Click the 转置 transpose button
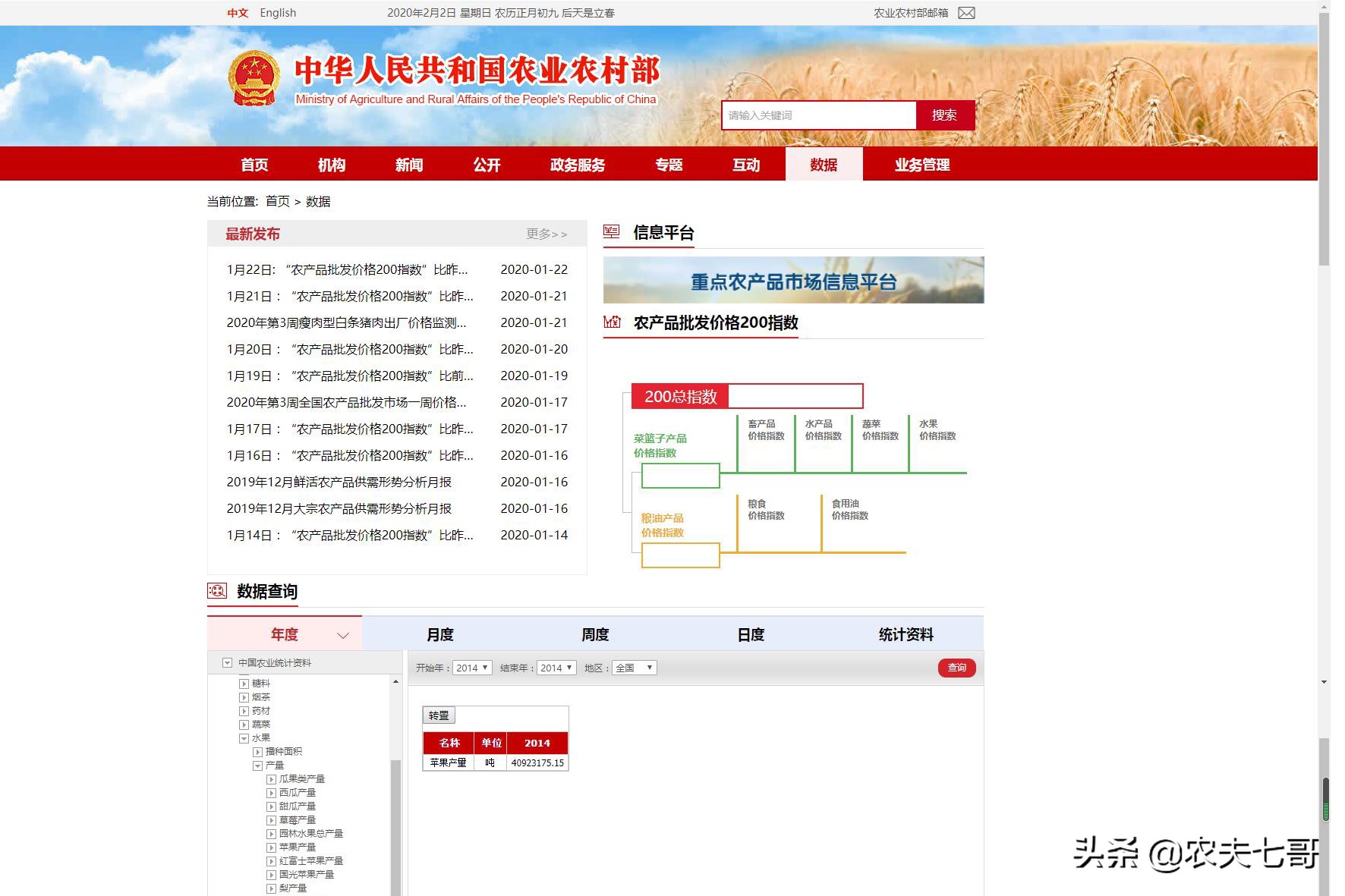Image resolution: width=1345 pixels, height=896 pixels. pos(439,715)
